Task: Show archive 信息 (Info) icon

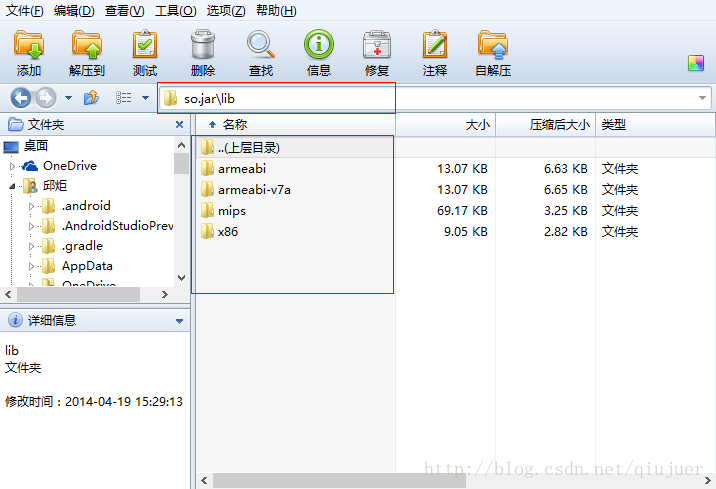Action: [319, 44]
